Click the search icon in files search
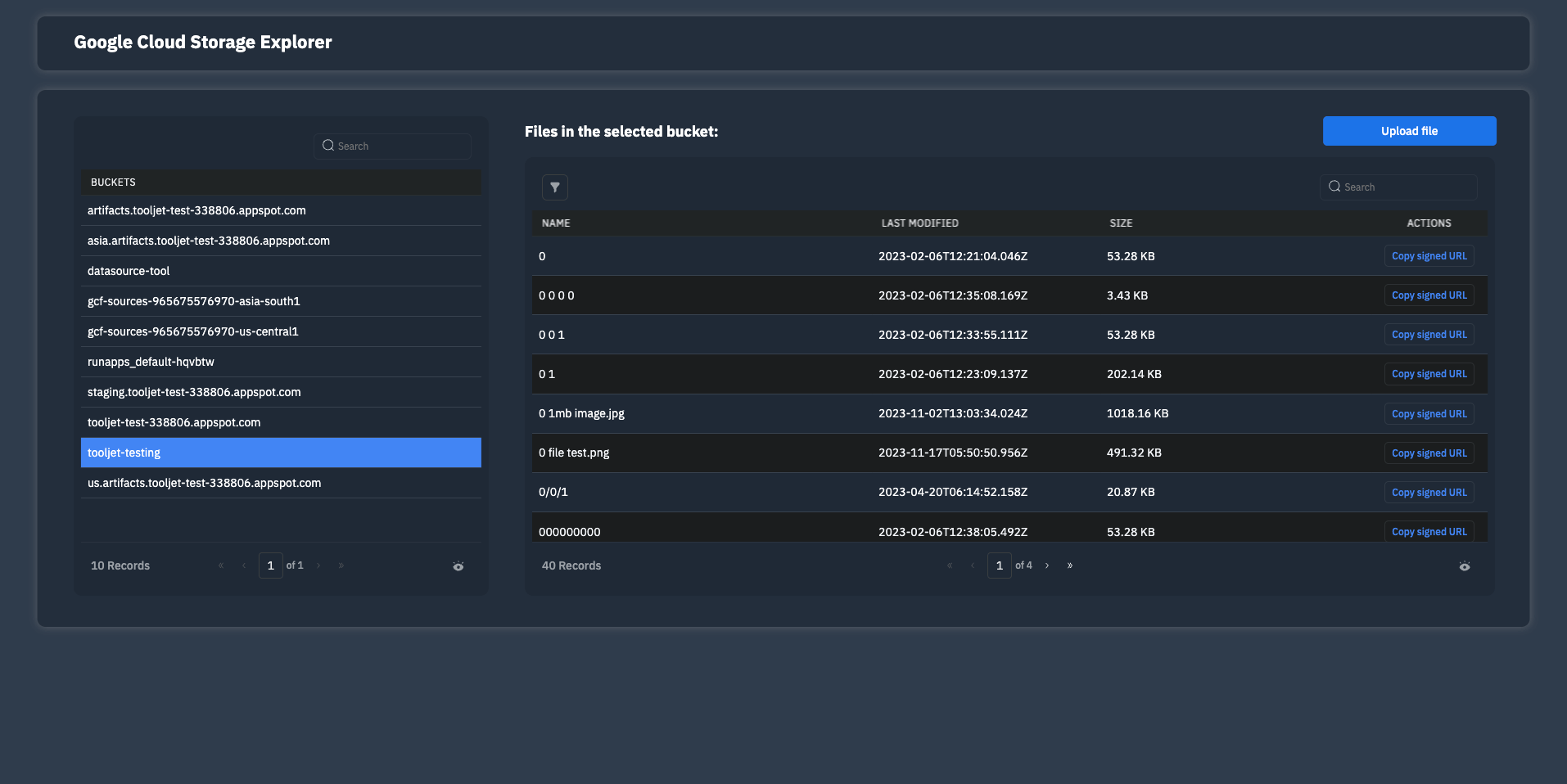1567x784 pixels. (1334, 187)
